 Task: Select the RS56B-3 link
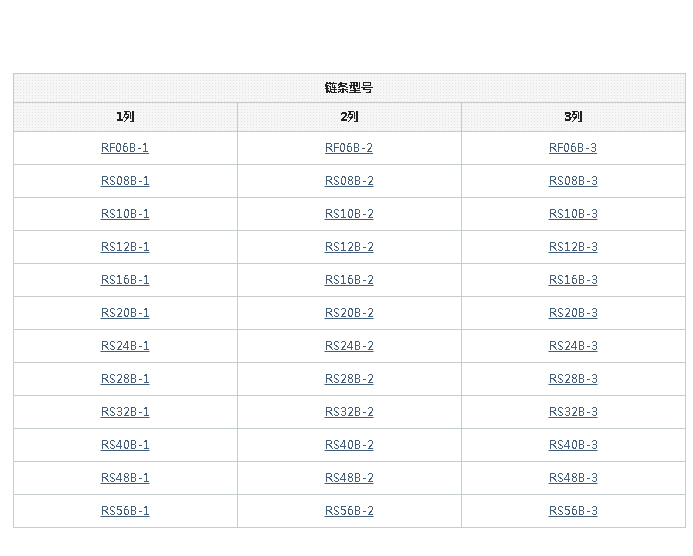[x=573, y=511]
